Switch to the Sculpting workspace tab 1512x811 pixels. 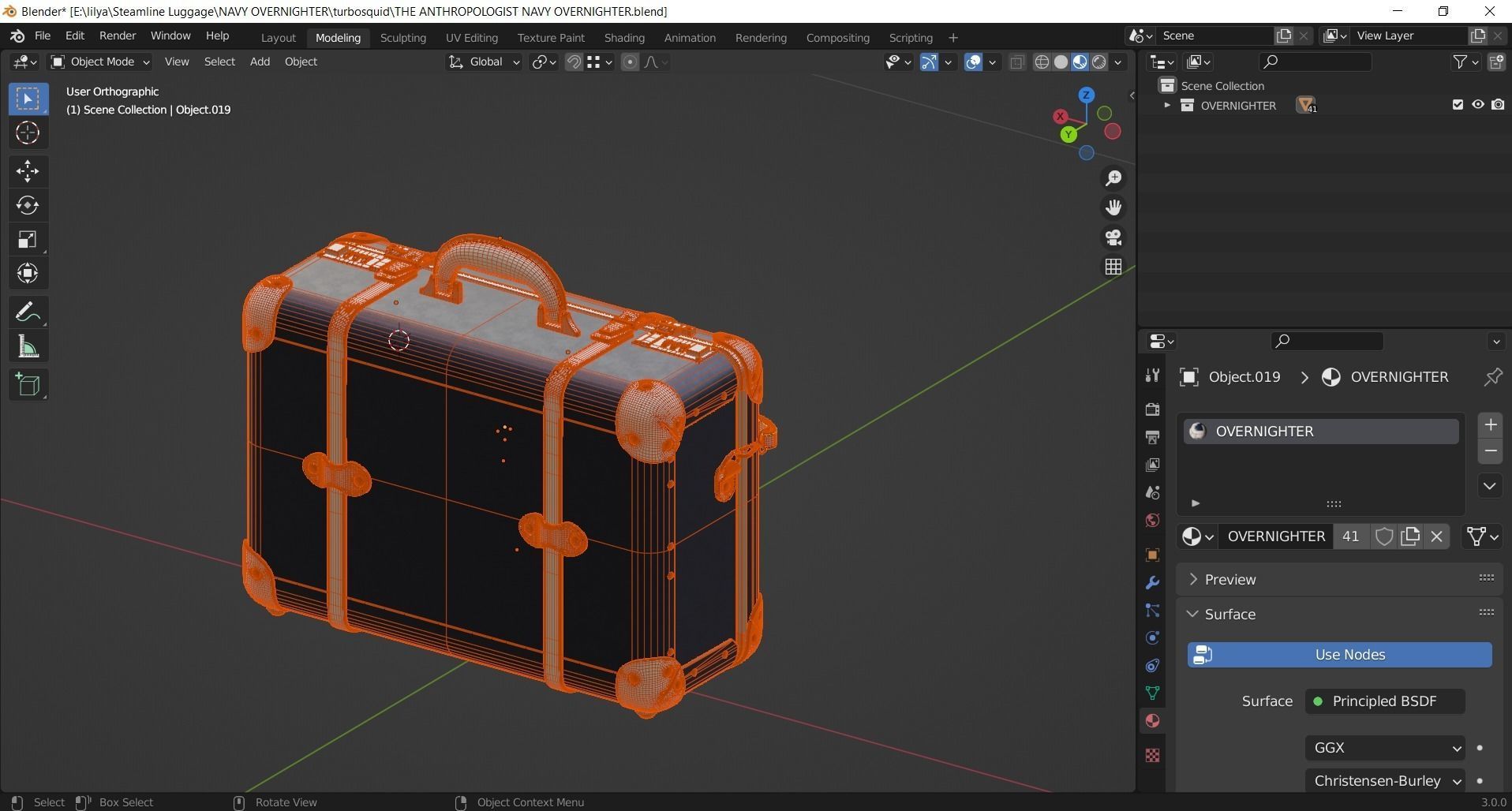click(402, 38)
